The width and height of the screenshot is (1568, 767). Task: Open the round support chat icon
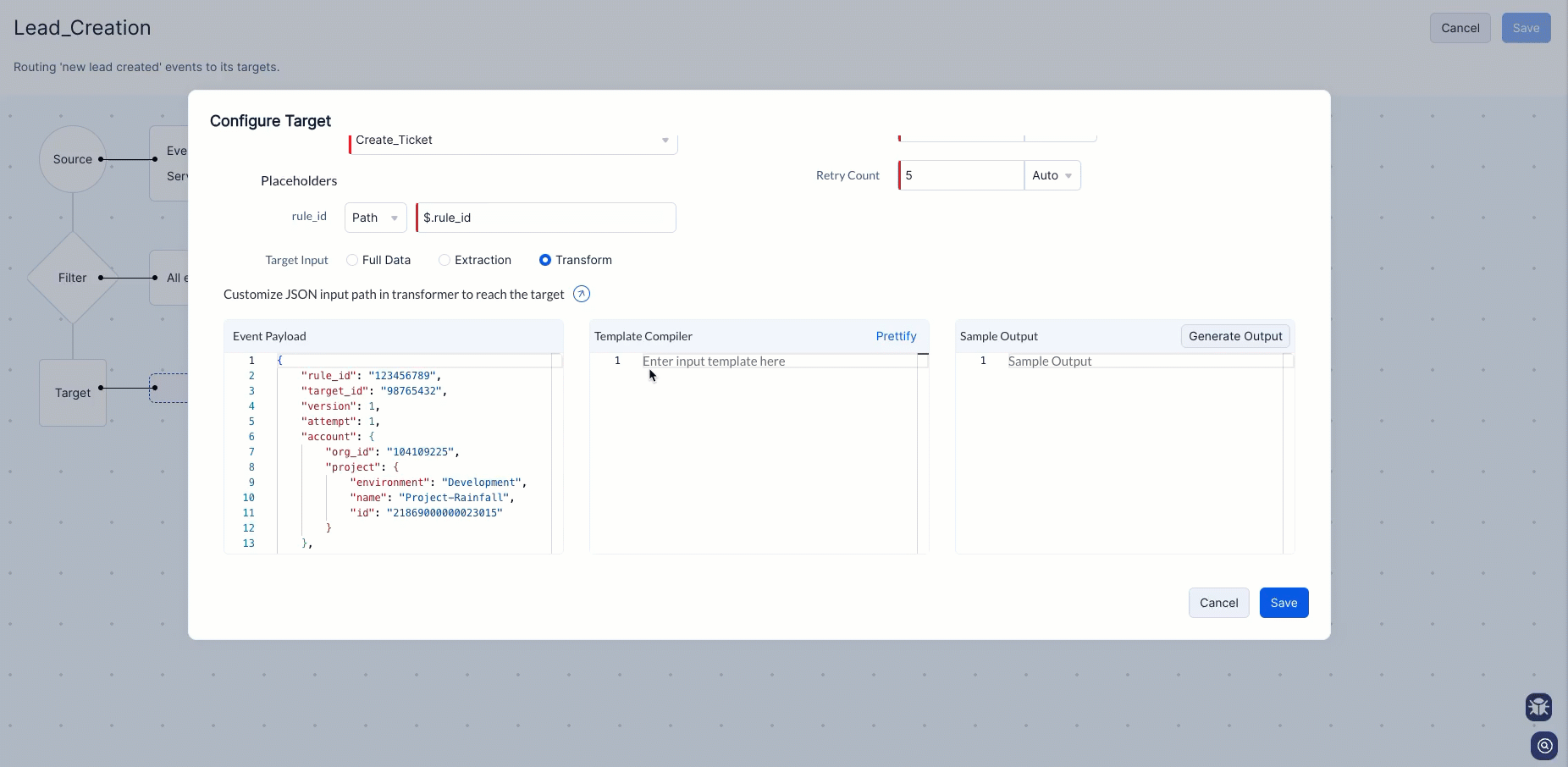[x=1544, y=746]
